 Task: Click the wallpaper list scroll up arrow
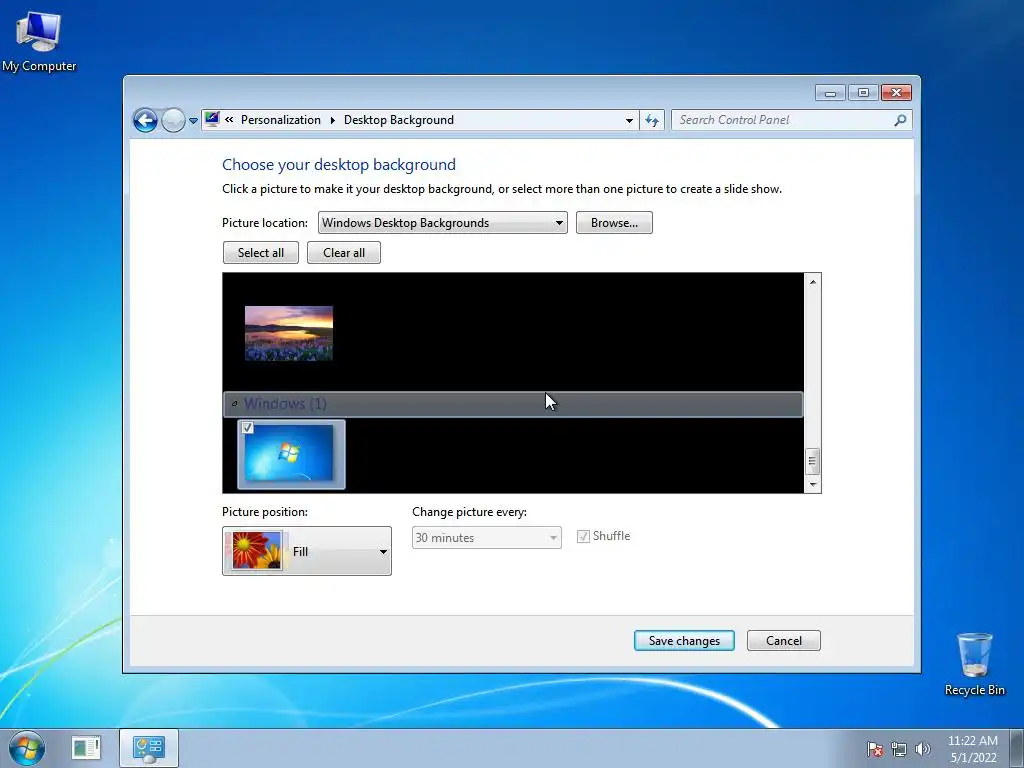pyautogui.click(x=812, y=282)
